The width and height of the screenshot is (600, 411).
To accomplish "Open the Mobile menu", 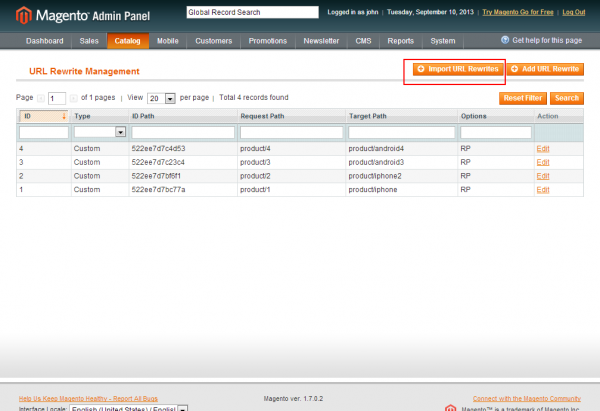I will click(168, 41).
